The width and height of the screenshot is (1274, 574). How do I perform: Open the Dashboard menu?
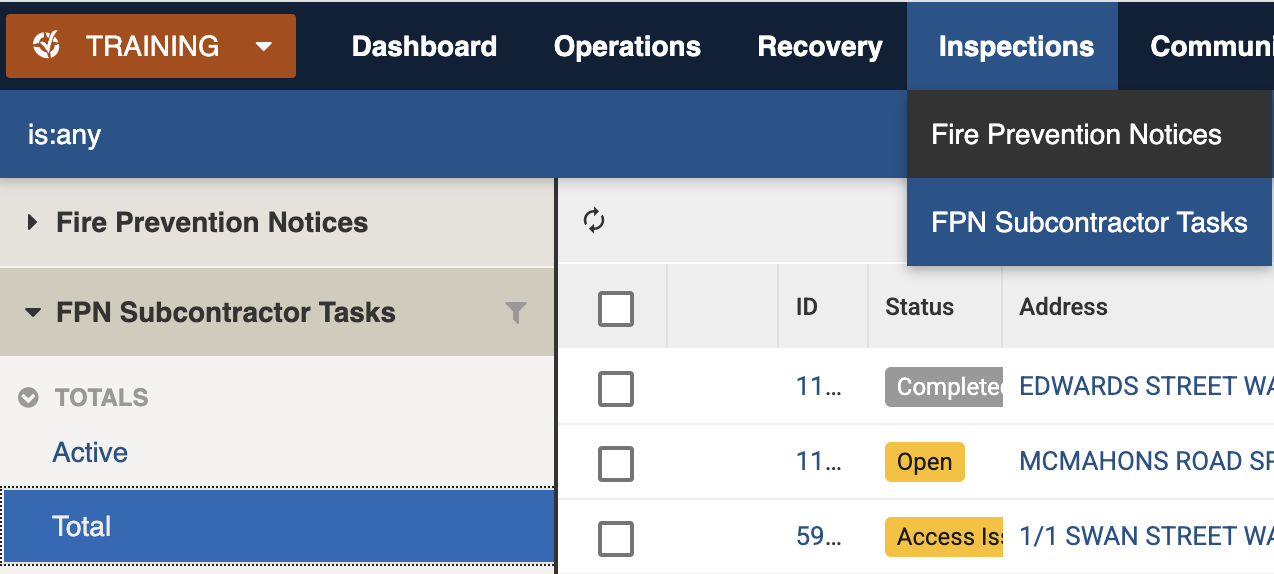coord(424,46)
